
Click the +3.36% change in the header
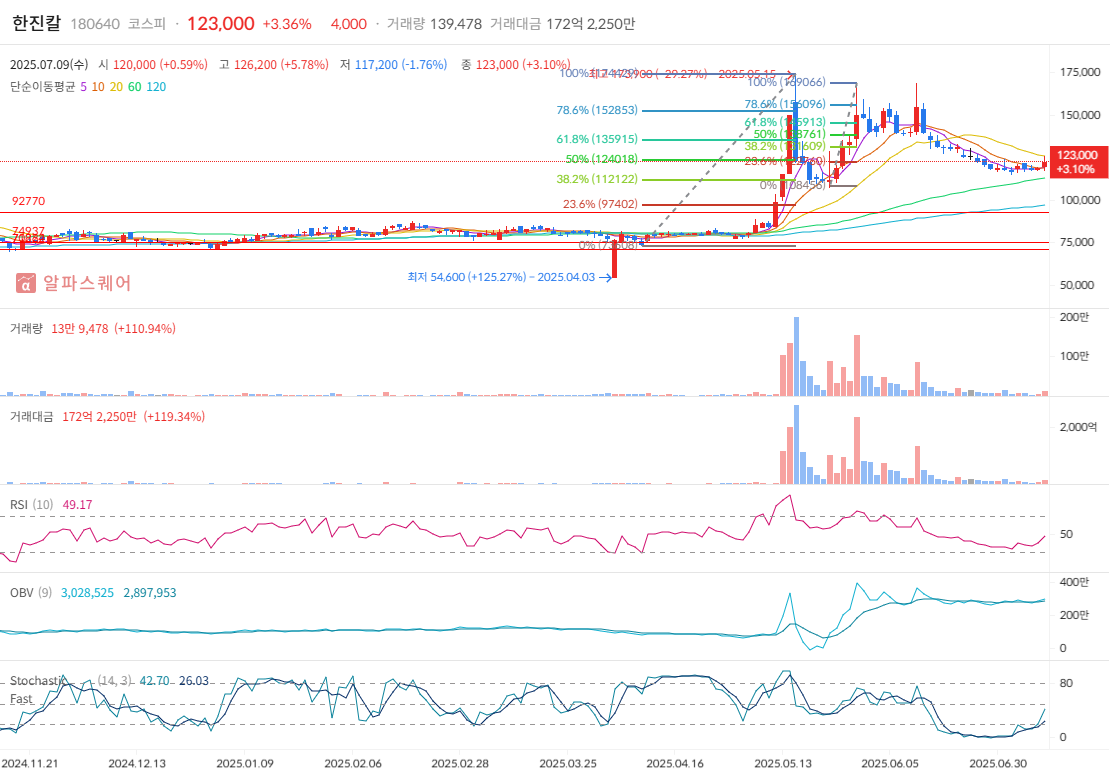point(287,24)
